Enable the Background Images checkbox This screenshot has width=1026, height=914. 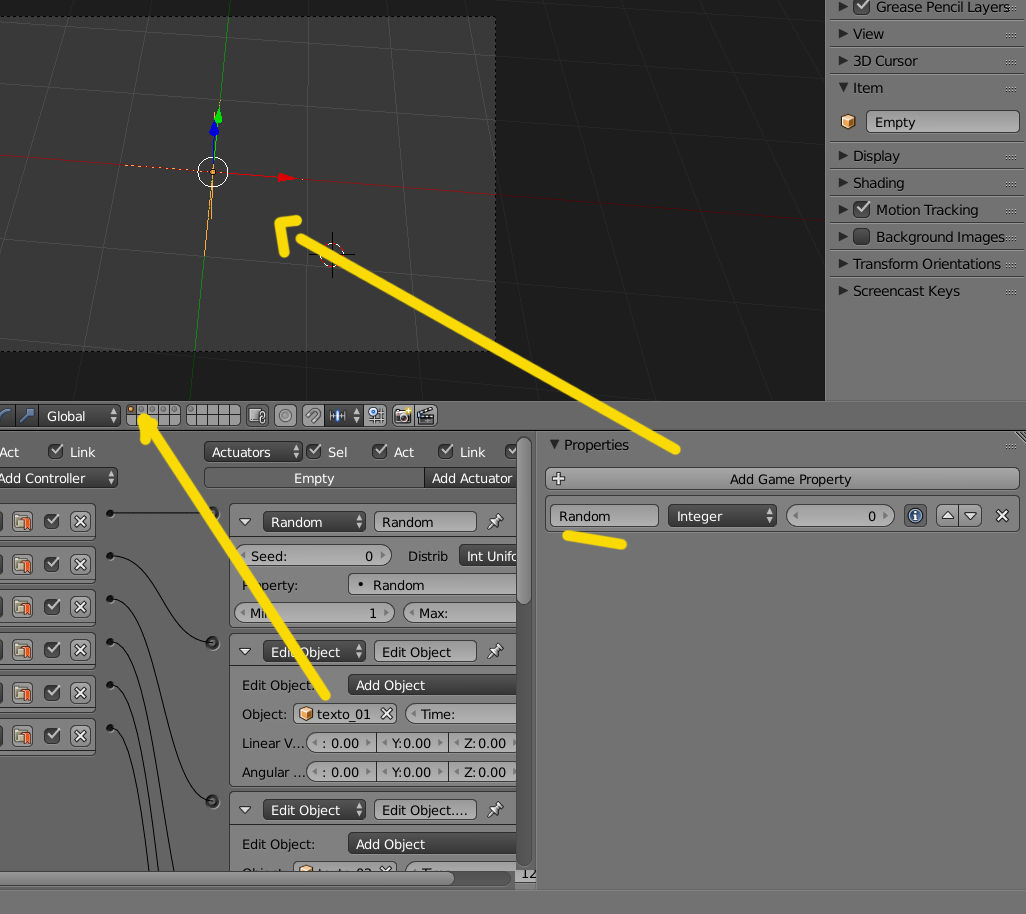coord(862,236)
